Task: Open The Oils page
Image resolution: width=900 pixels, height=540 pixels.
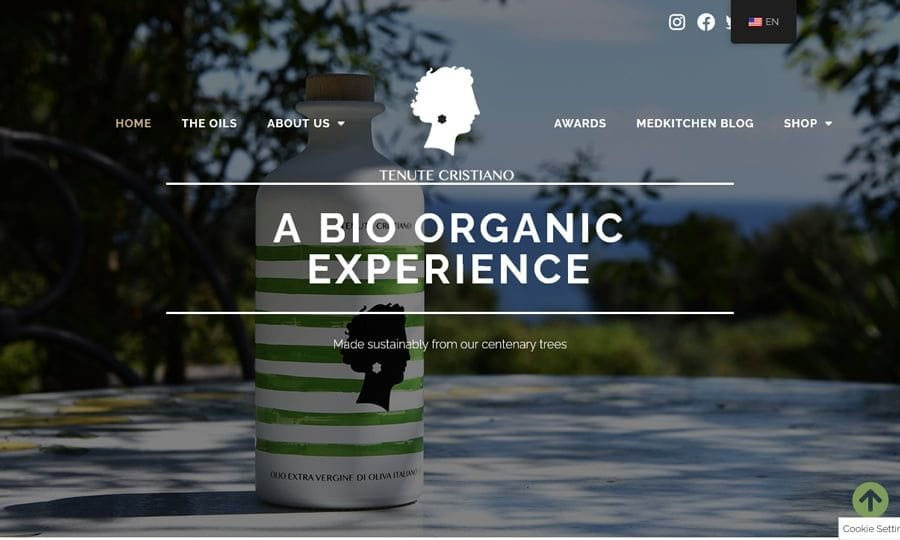Action: coord(209,123)
